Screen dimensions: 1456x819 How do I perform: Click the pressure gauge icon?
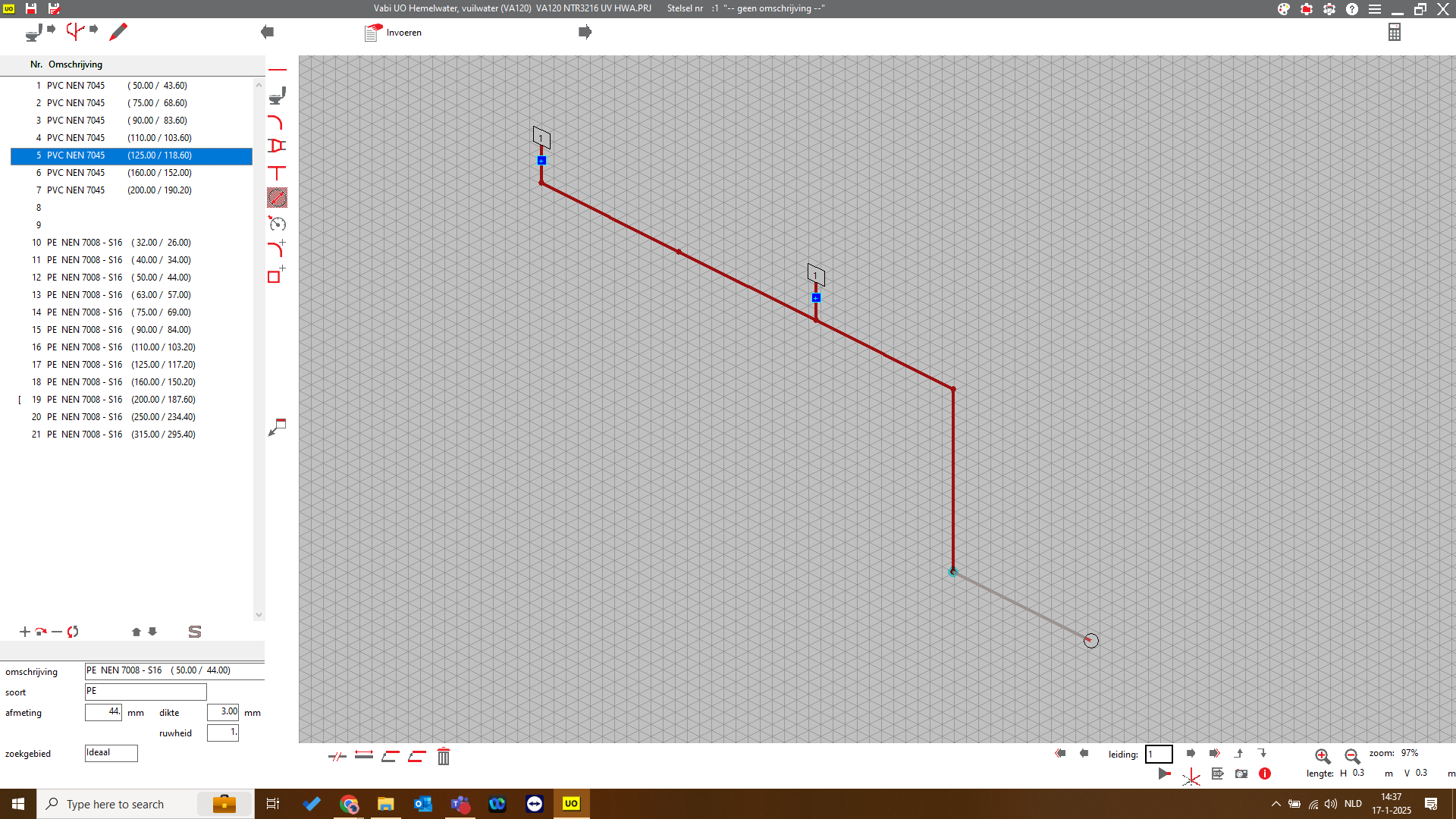(278, 224)
